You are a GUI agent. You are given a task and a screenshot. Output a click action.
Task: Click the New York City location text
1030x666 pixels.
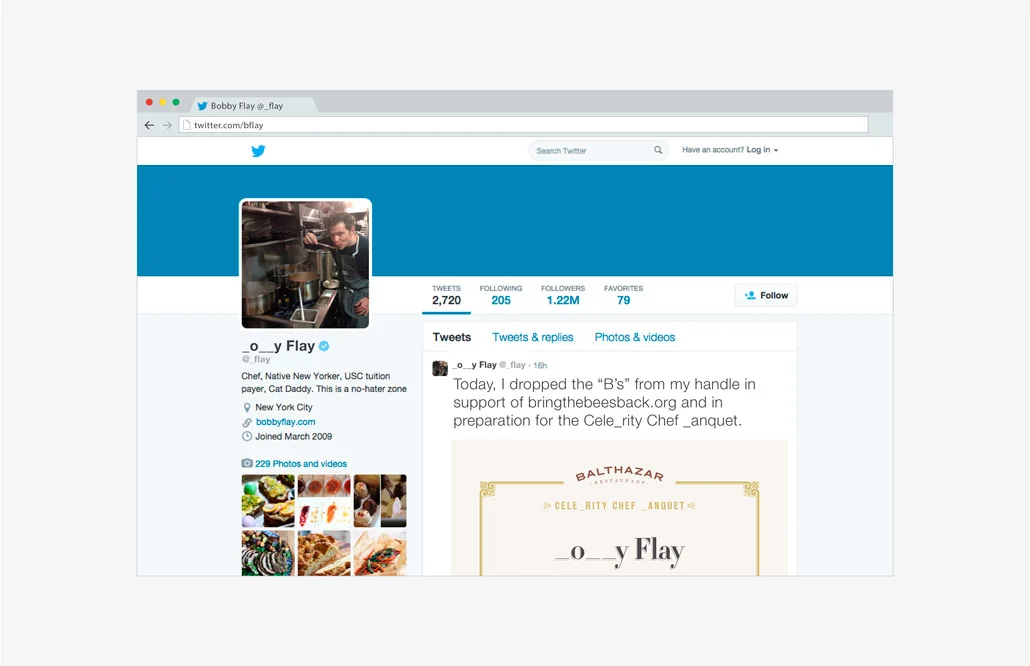[x=284, y=407]
